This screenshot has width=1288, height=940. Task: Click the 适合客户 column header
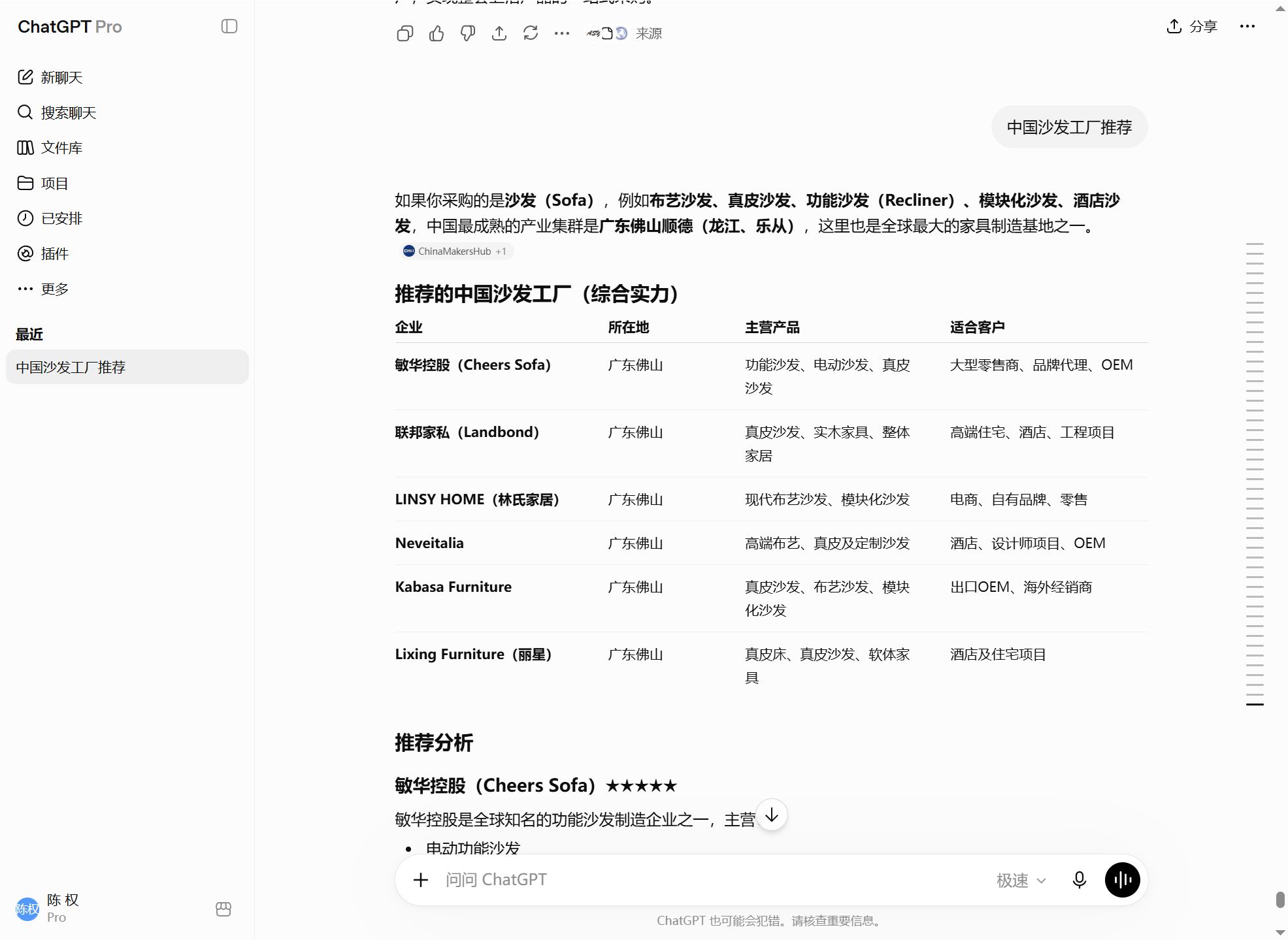tap(978, 327)
